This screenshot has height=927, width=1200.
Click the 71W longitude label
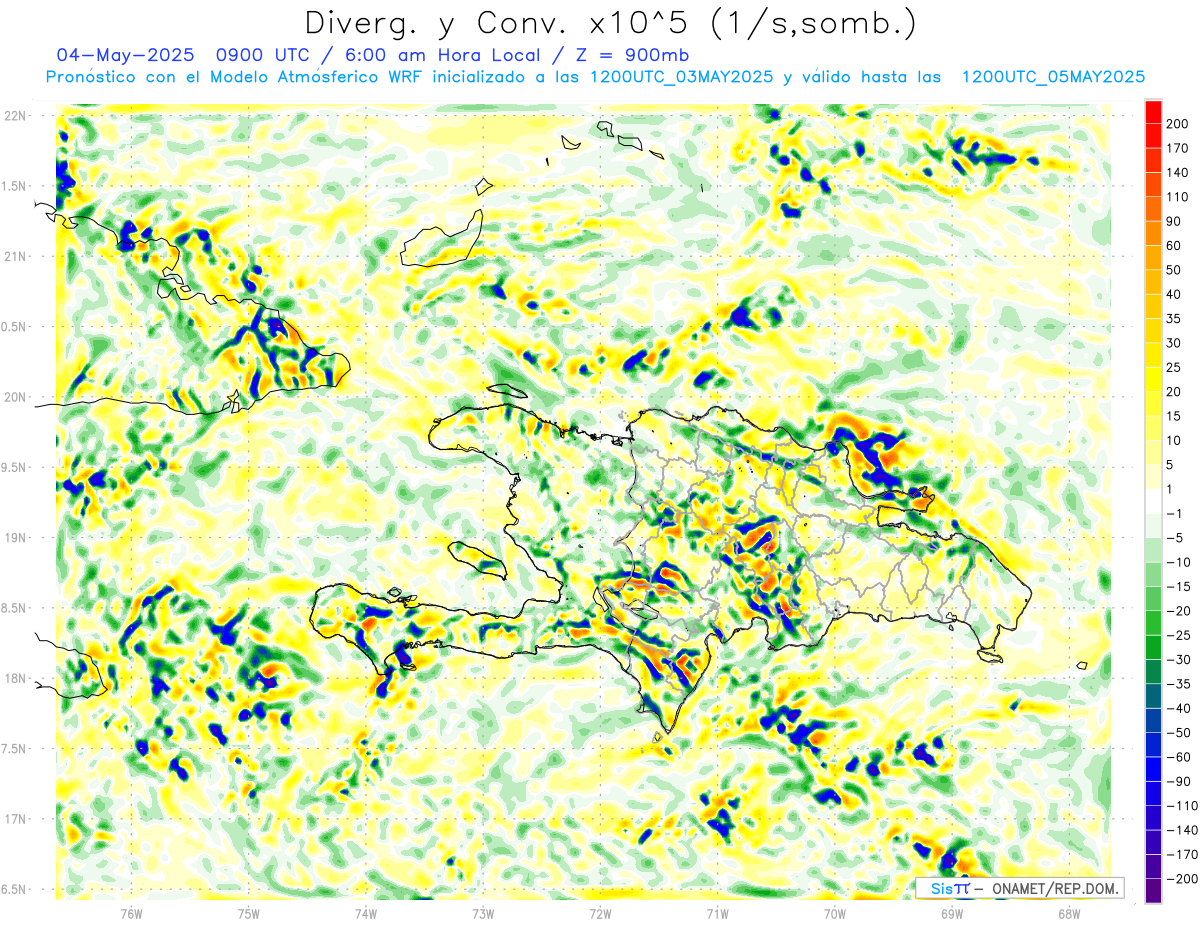(x=717, y=912)
